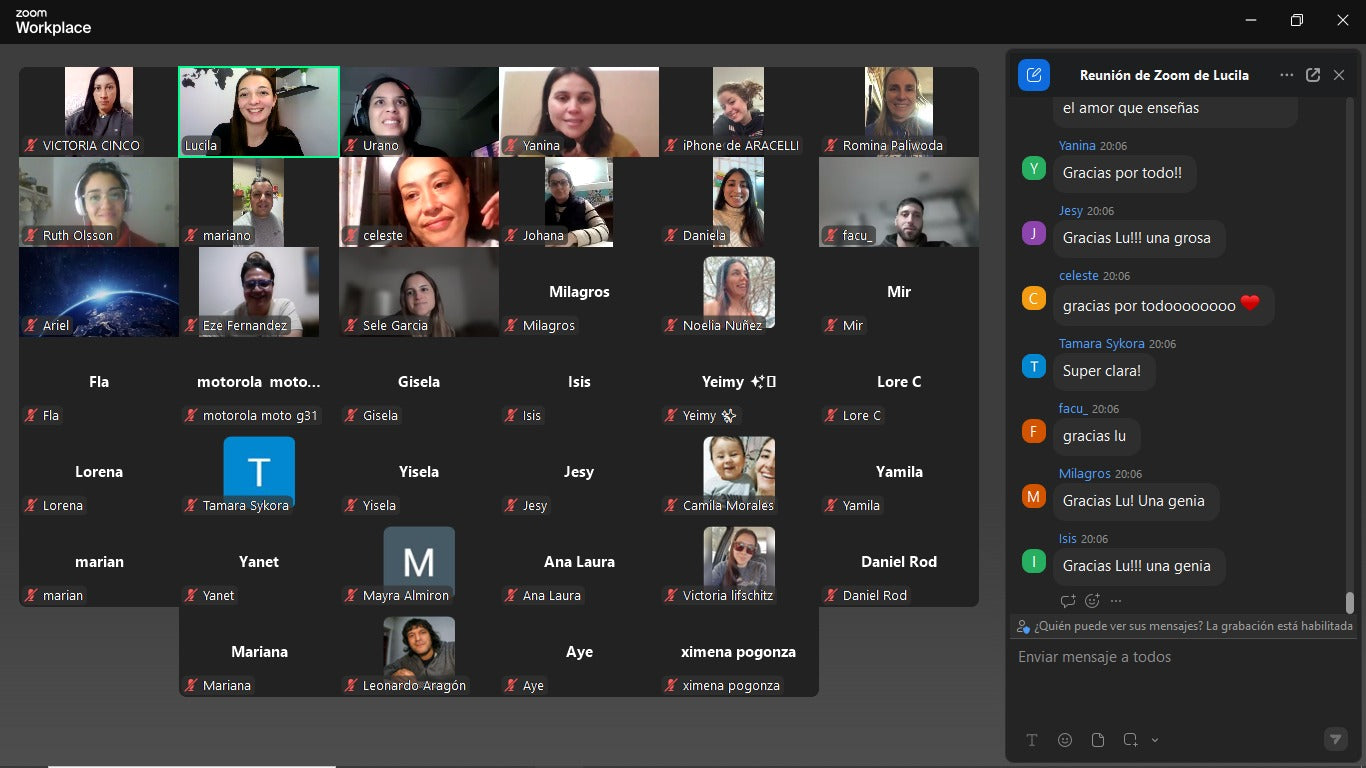The image size is (1366, 768).
Task: Select Lucila's highlighted video tile
Action: 259,112
